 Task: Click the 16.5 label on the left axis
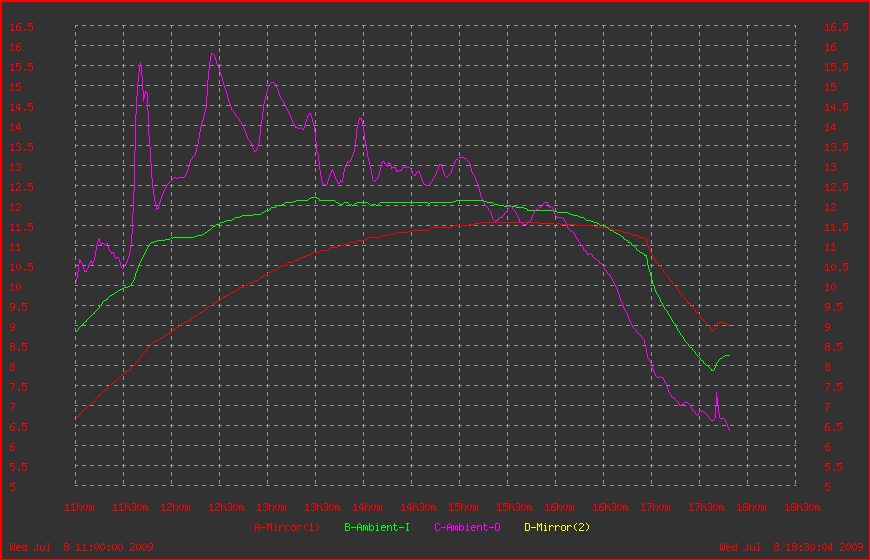21,27
